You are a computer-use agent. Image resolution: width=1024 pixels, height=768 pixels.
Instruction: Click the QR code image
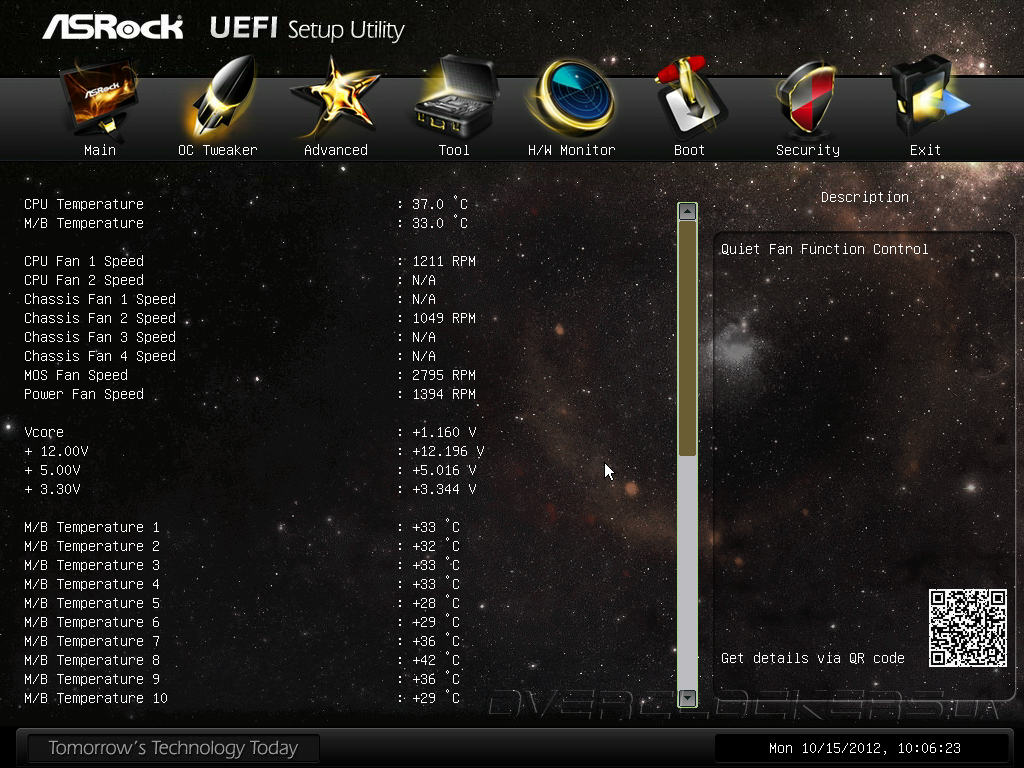click(968, 628)
